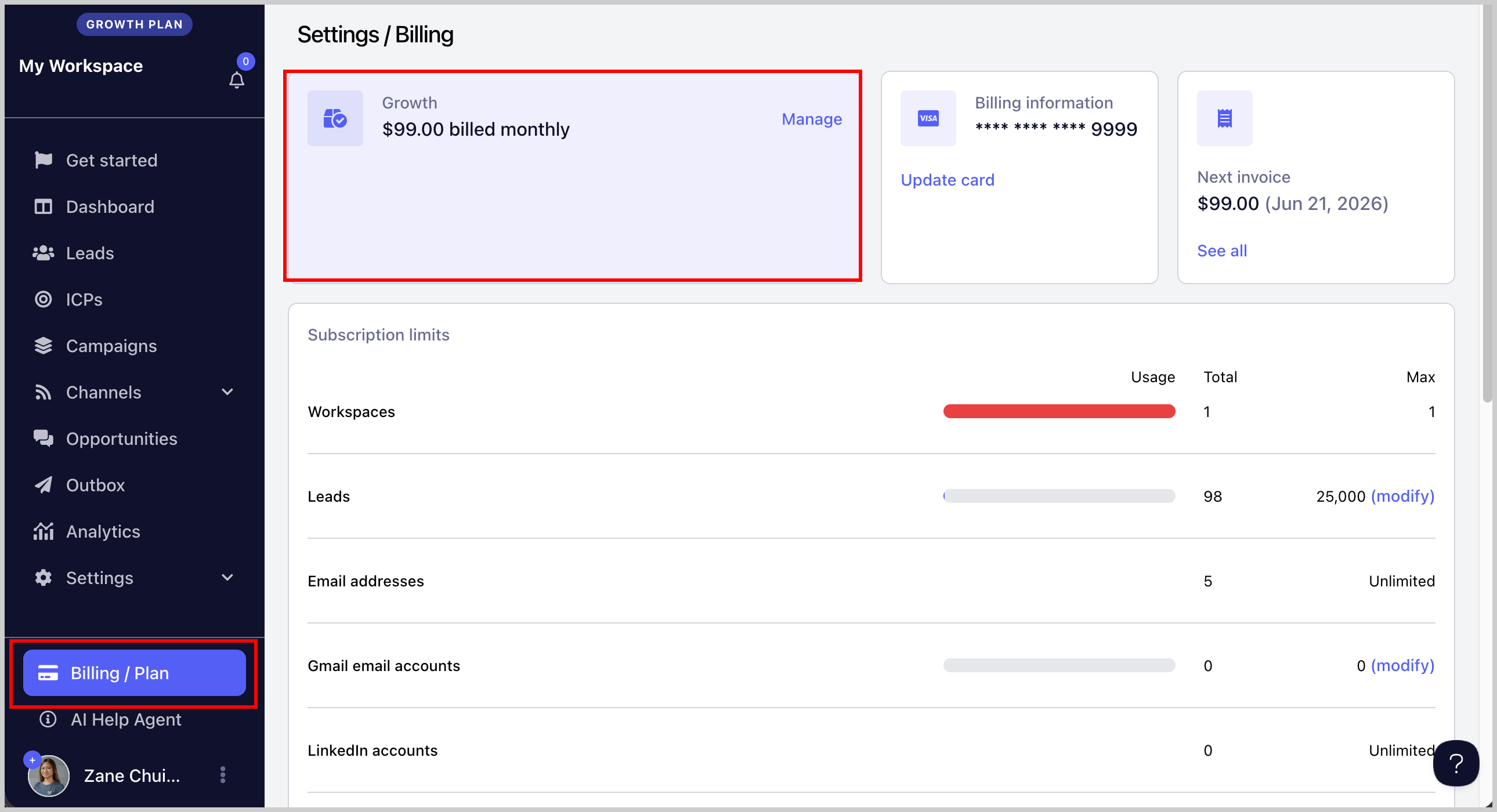Click the Subscription limits heading
The height and width of the screenshot is (812, 1497).
click(378, 335)
